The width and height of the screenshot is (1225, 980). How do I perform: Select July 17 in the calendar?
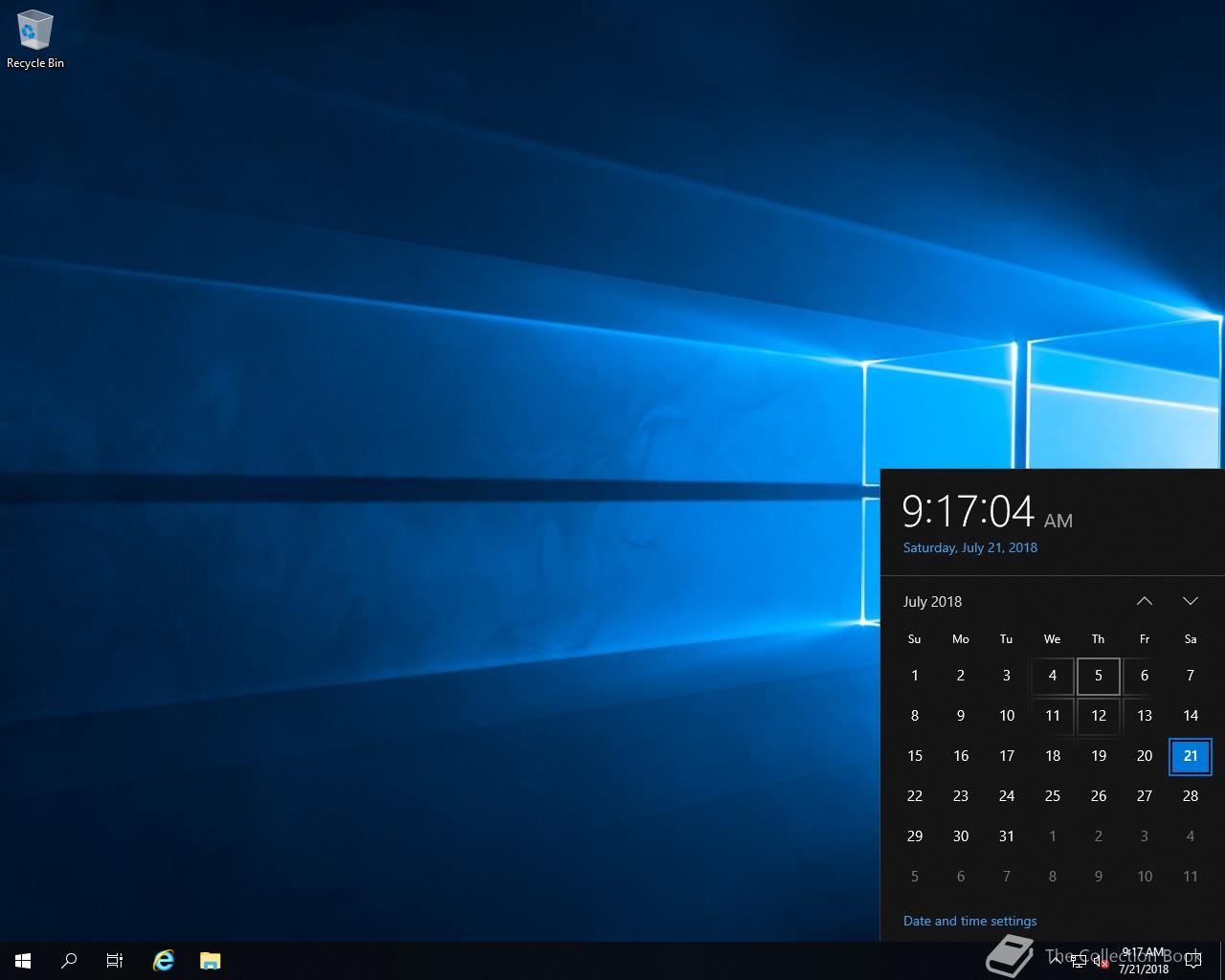tap(1007, 756)
